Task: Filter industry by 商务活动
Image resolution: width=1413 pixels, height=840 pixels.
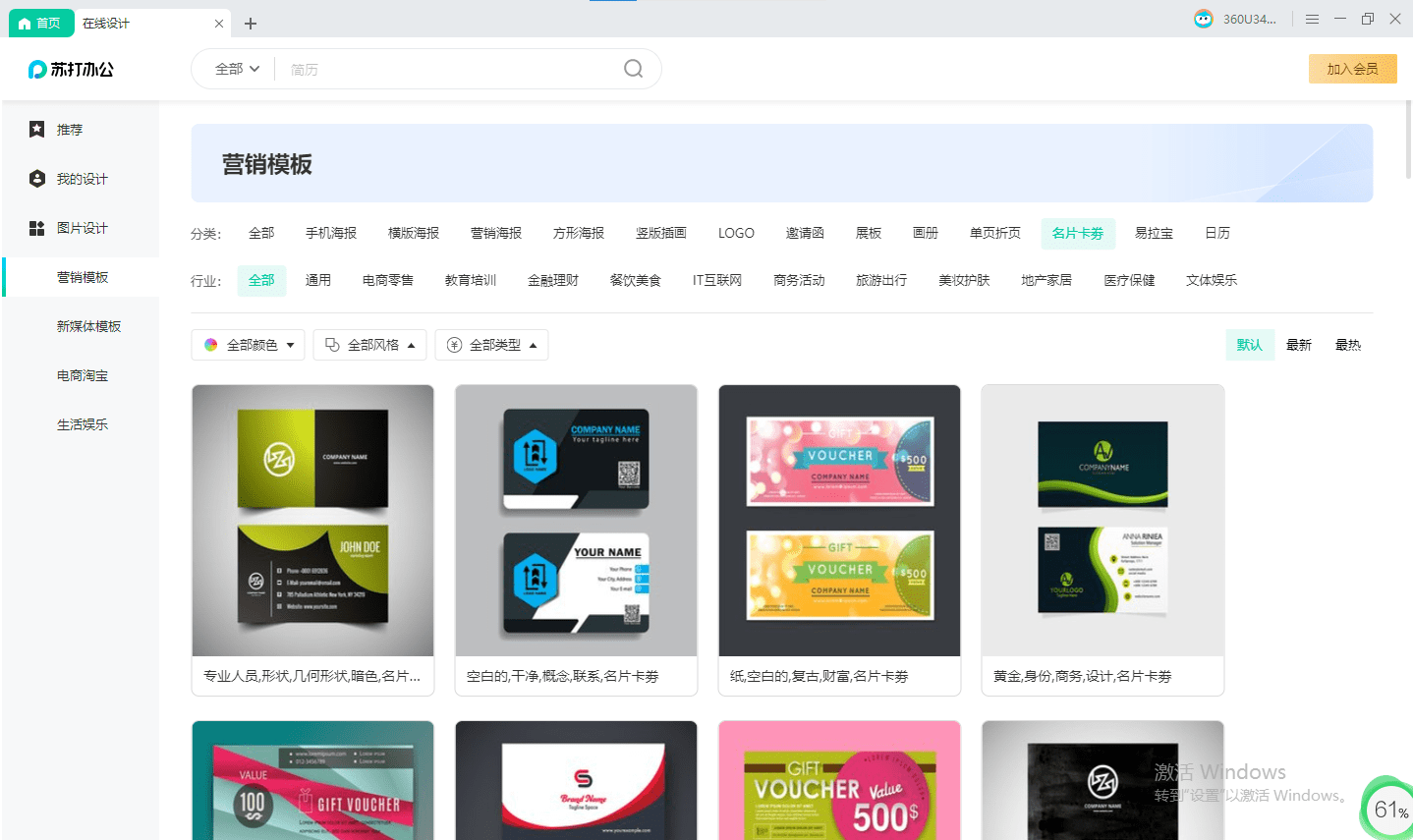Action: click(x=799, y=280)
